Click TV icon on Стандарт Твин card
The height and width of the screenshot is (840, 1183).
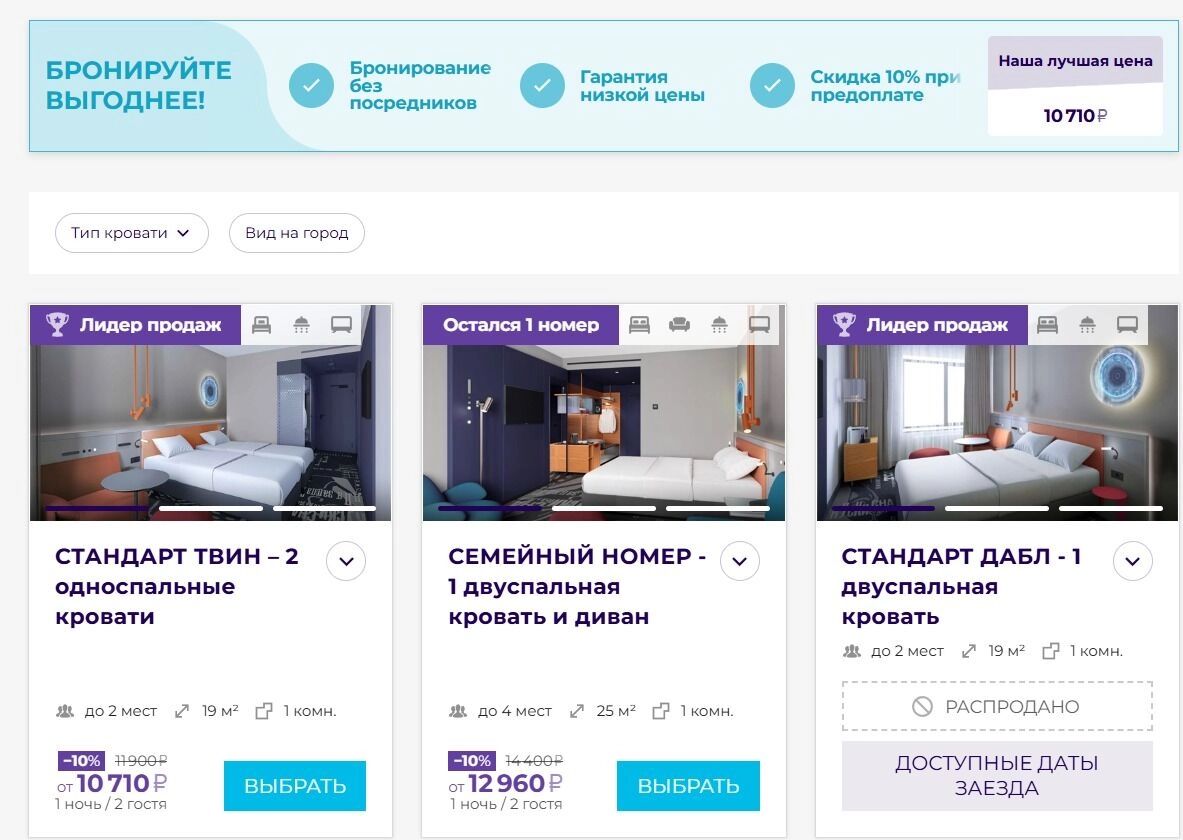[342, 325]
